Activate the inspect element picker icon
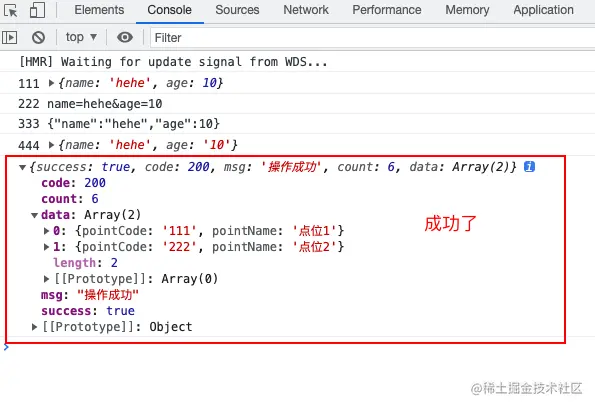Viewport: 595px width, 408px height. click(11, 10)
